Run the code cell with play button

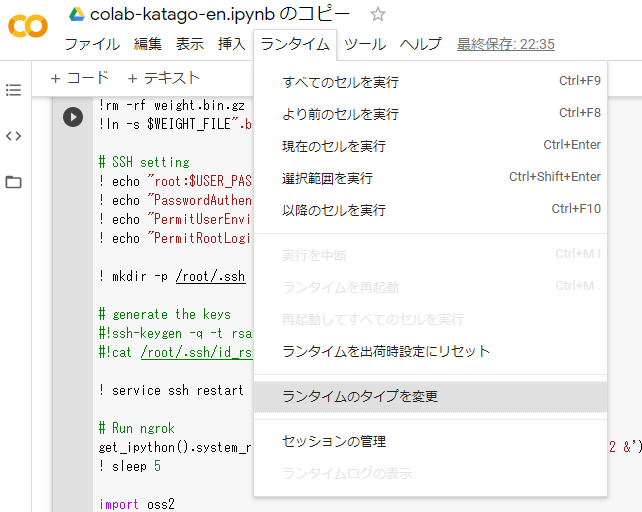(x=73, y=117)
